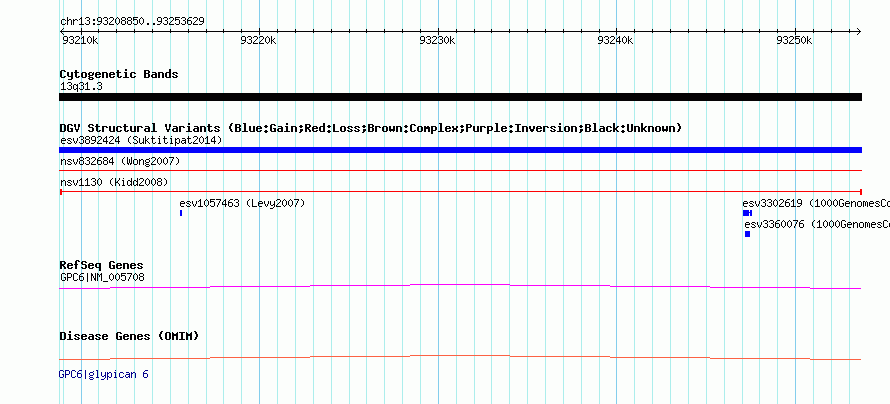Open esv3892424 (Suktitipat2014) variant label
This screenshot has width=890, height=404.
click(x=141, y=140)
